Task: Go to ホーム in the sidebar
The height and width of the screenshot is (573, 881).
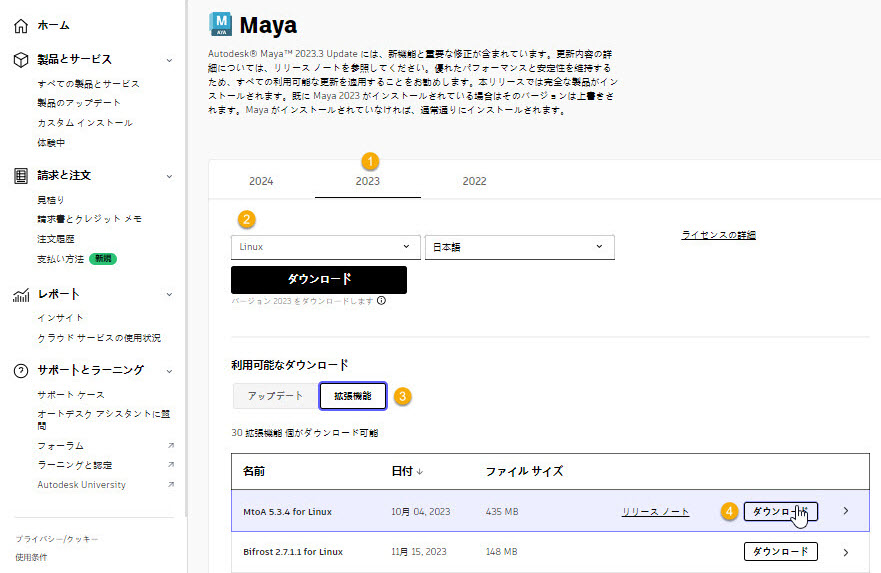Action: (53, 25)
